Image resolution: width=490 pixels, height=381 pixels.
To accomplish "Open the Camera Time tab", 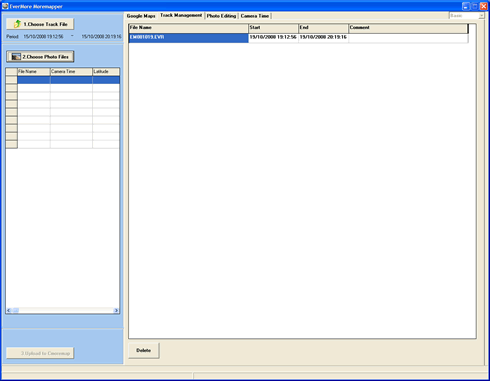I will (255, 16).
